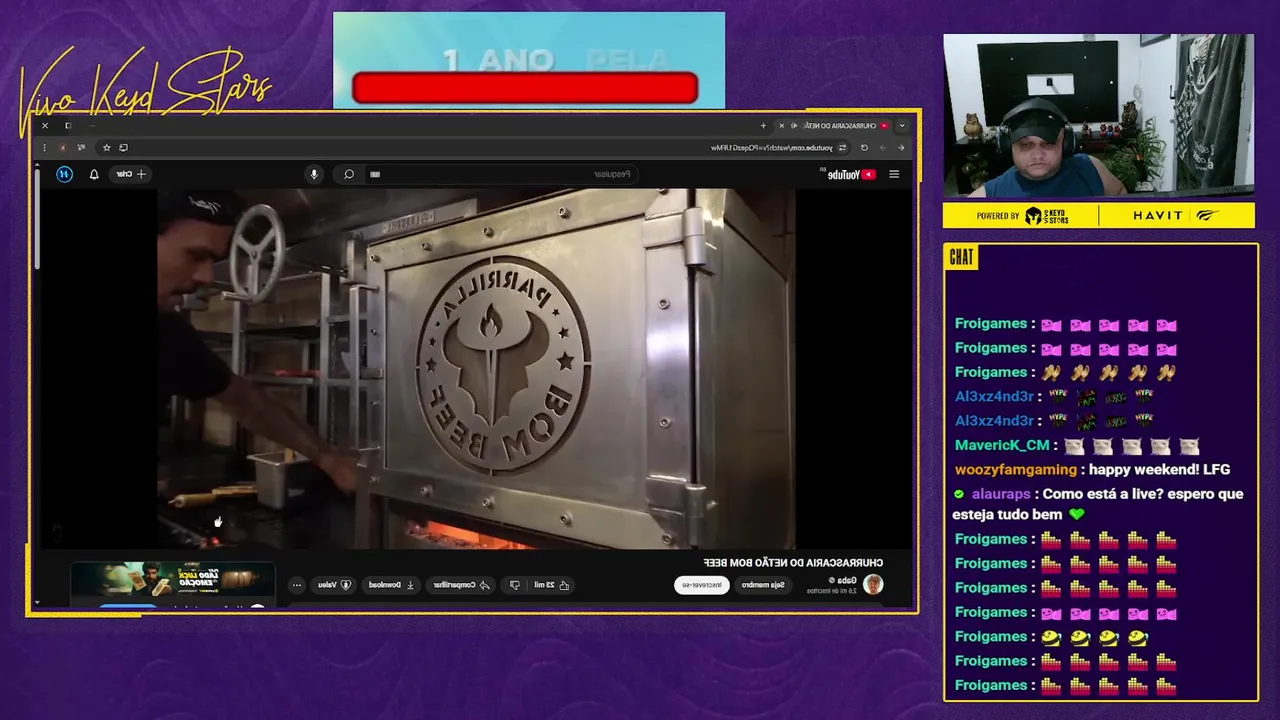Open the more actions ellipsis under video
1280x720 pixels.
tap(296, 585)
